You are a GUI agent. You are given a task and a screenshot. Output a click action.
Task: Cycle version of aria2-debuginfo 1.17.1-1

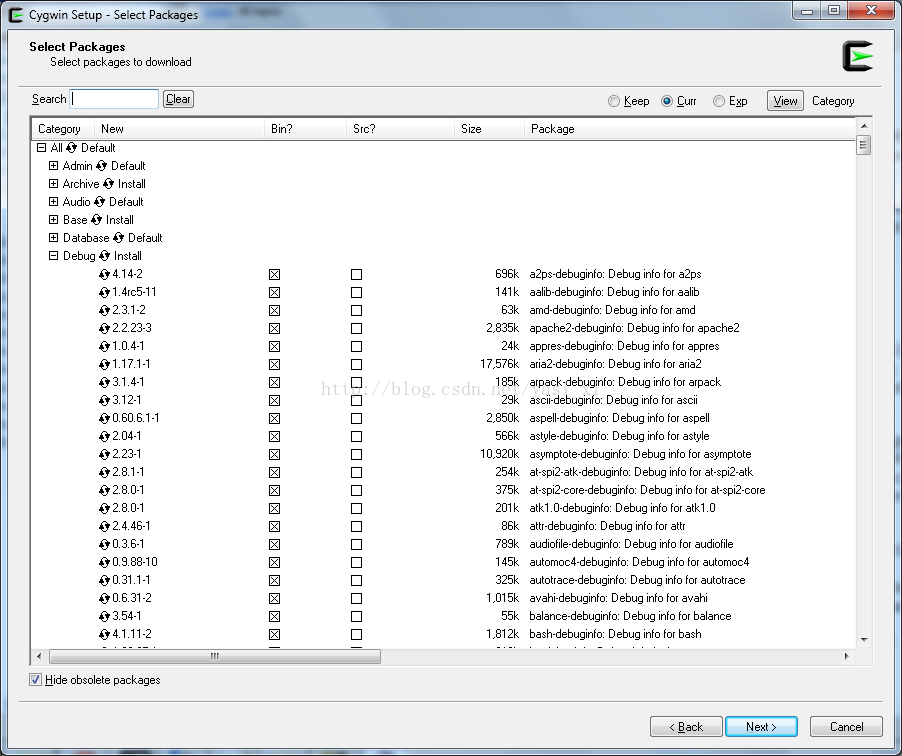[x=104, y=364]
